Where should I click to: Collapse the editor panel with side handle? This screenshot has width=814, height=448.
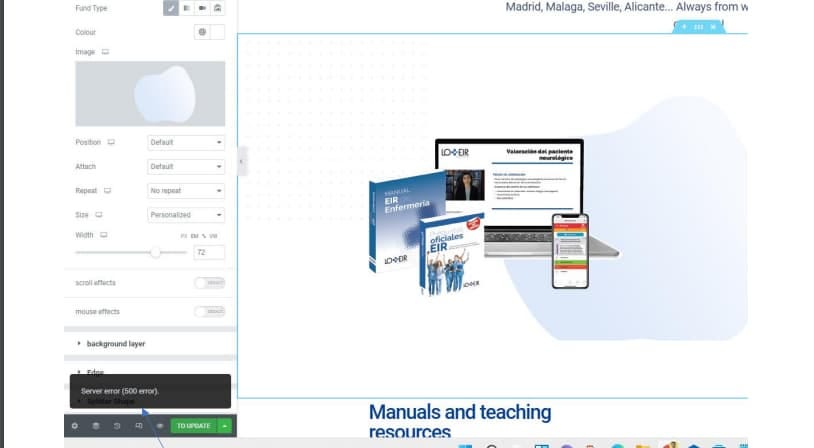(241, 161)
